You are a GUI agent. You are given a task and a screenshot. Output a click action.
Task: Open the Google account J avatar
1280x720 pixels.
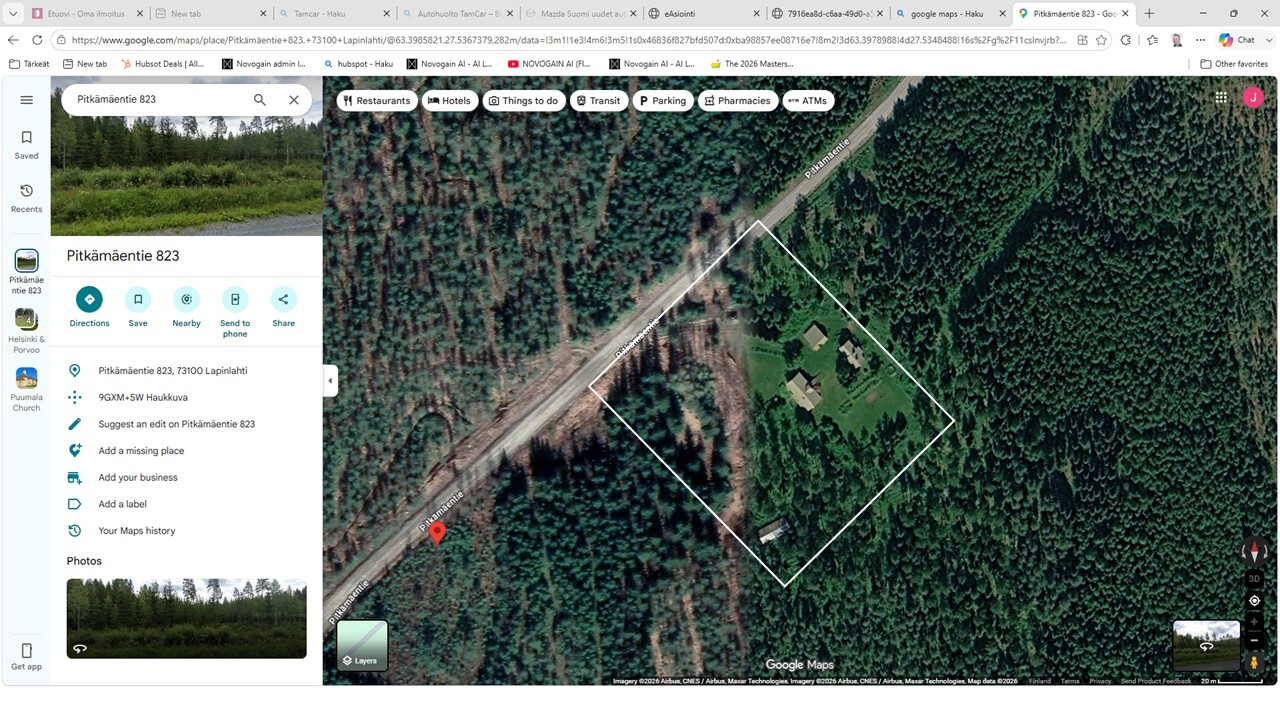coord(1253,97)
